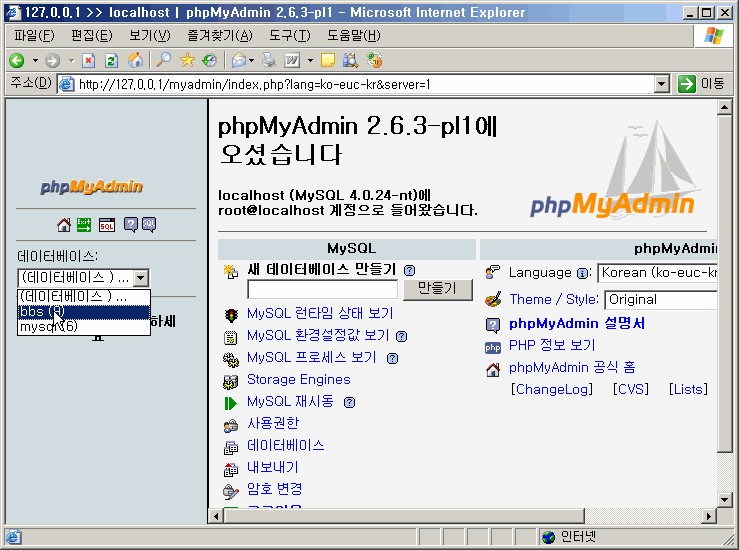Click the 만들기 create button
Image resolution: width=739 pixels, height=550 pixels.
437,289
